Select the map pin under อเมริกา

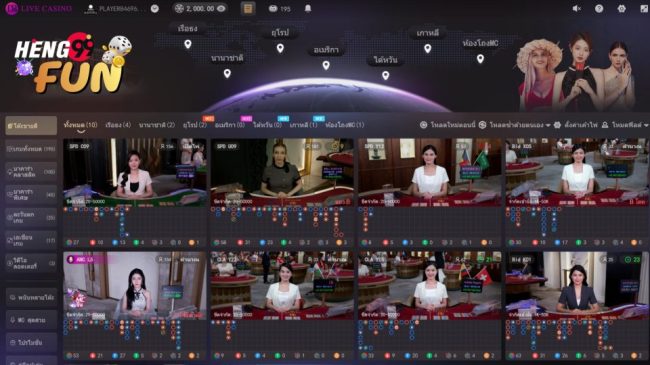tap(326, 66)
